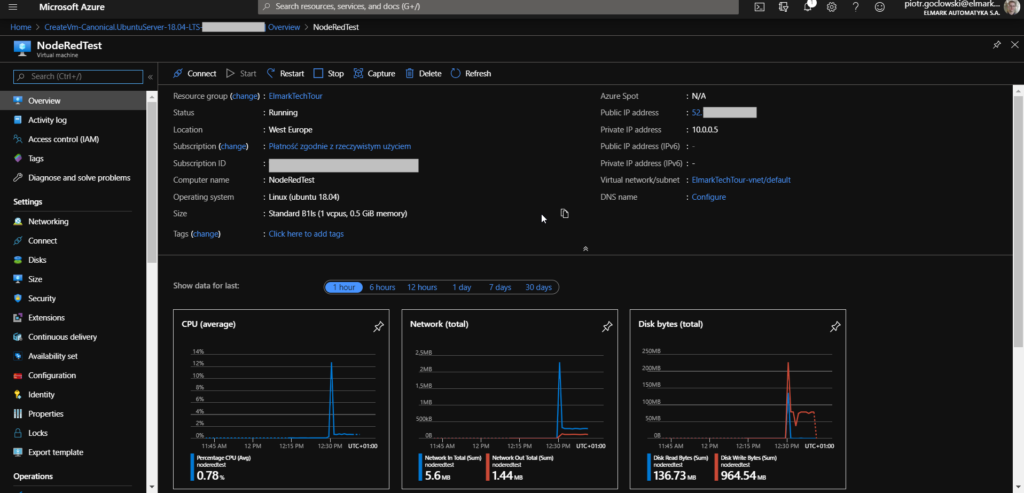Select the 12 hours time range

point(422,287)
